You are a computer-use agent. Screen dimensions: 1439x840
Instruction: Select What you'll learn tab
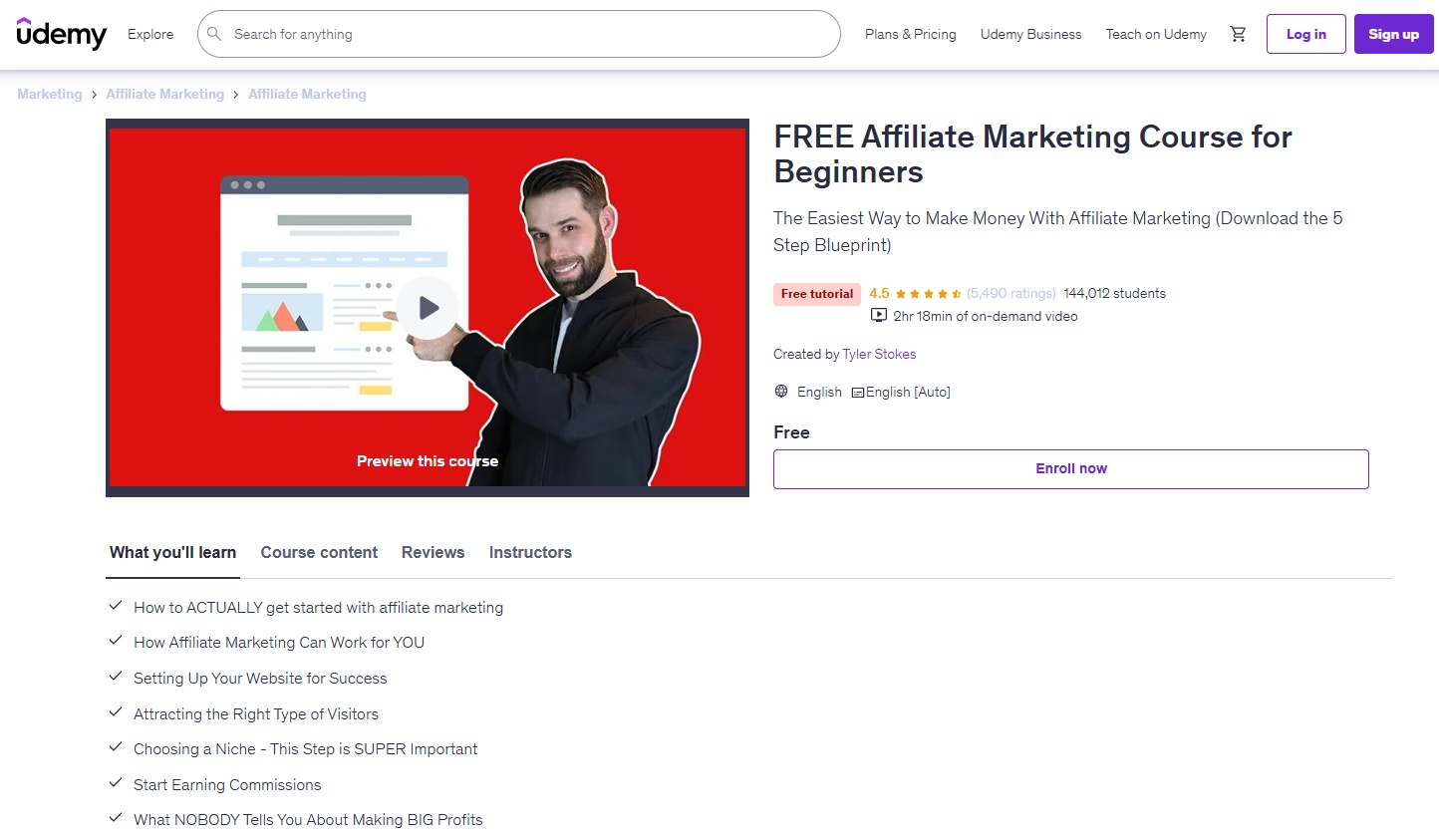tap(172, 552)
